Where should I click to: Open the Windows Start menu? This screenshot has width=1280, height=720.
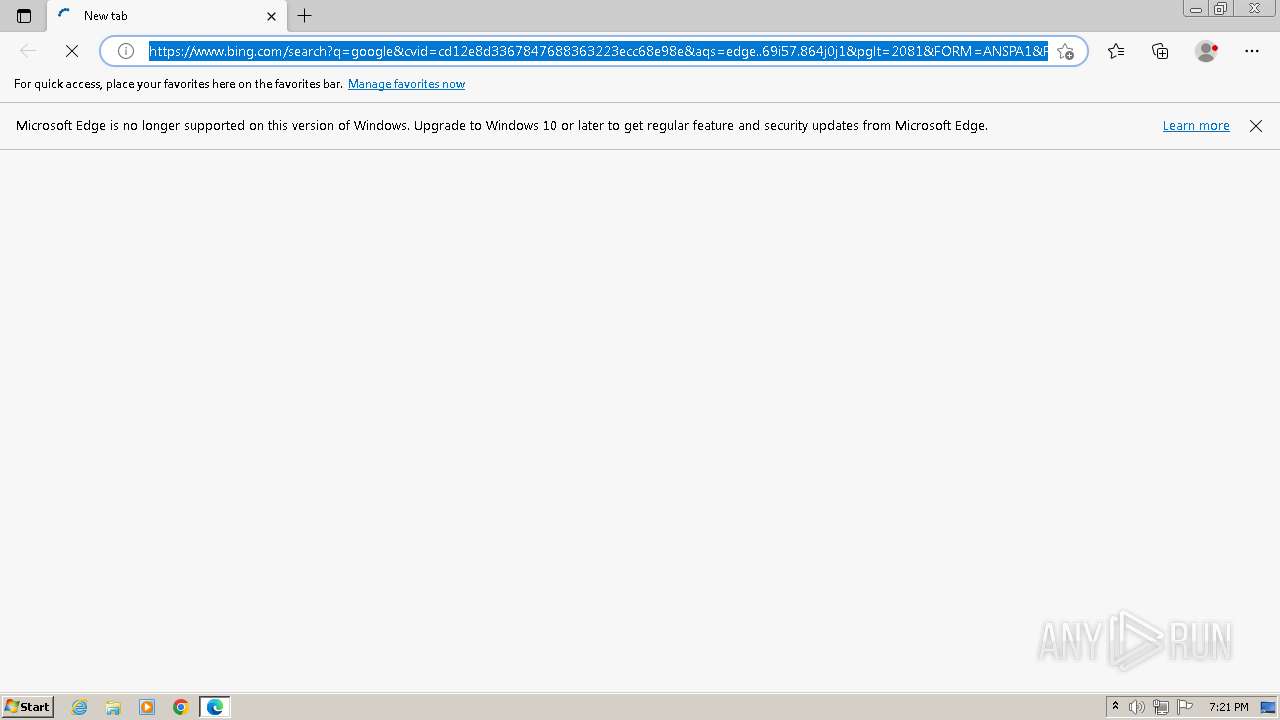click(x=27, y=707)
